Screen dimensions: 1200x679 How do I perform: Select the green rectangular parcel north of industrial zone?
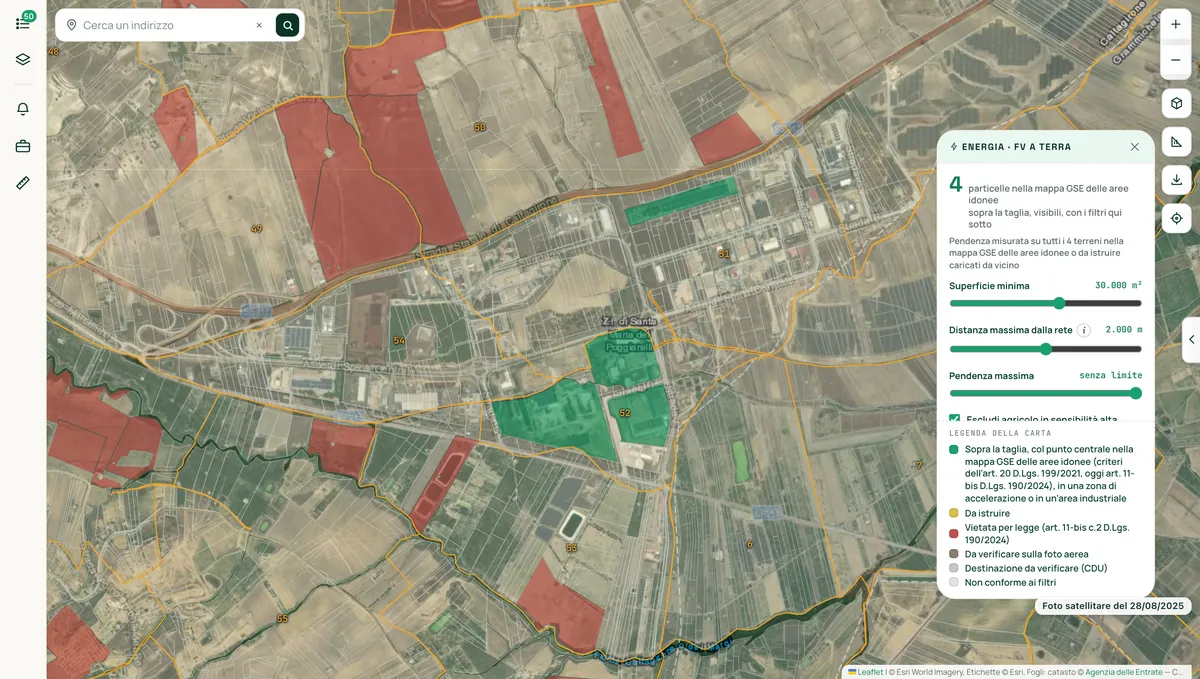(681, 201)
